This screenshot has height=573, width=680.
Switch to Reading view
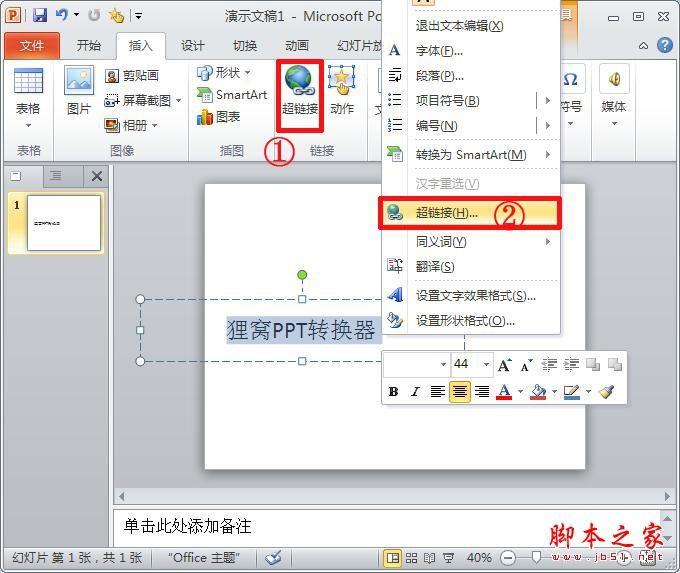[429, 558]
